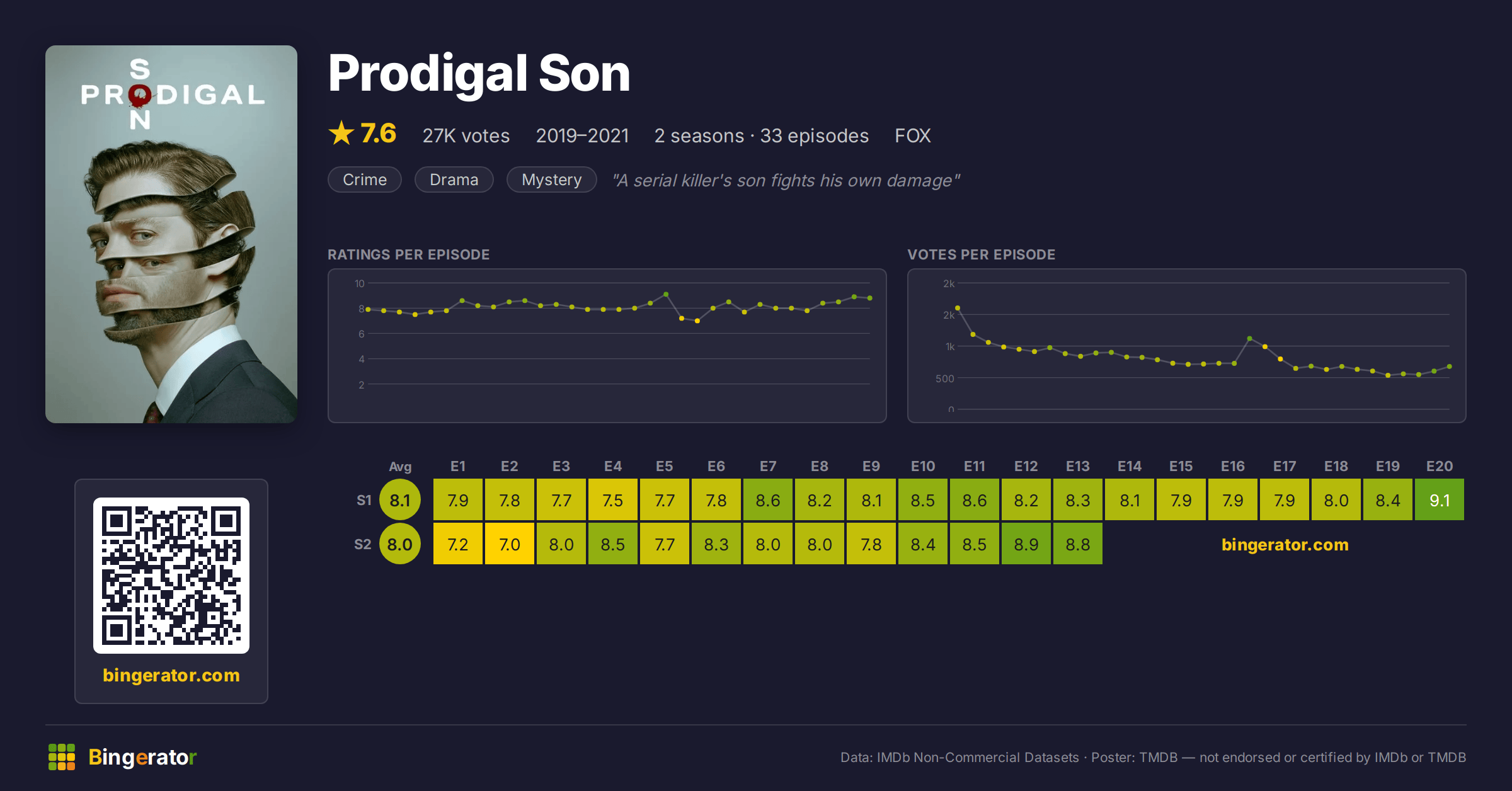Select the Crime genre tag

pos(365,179)
